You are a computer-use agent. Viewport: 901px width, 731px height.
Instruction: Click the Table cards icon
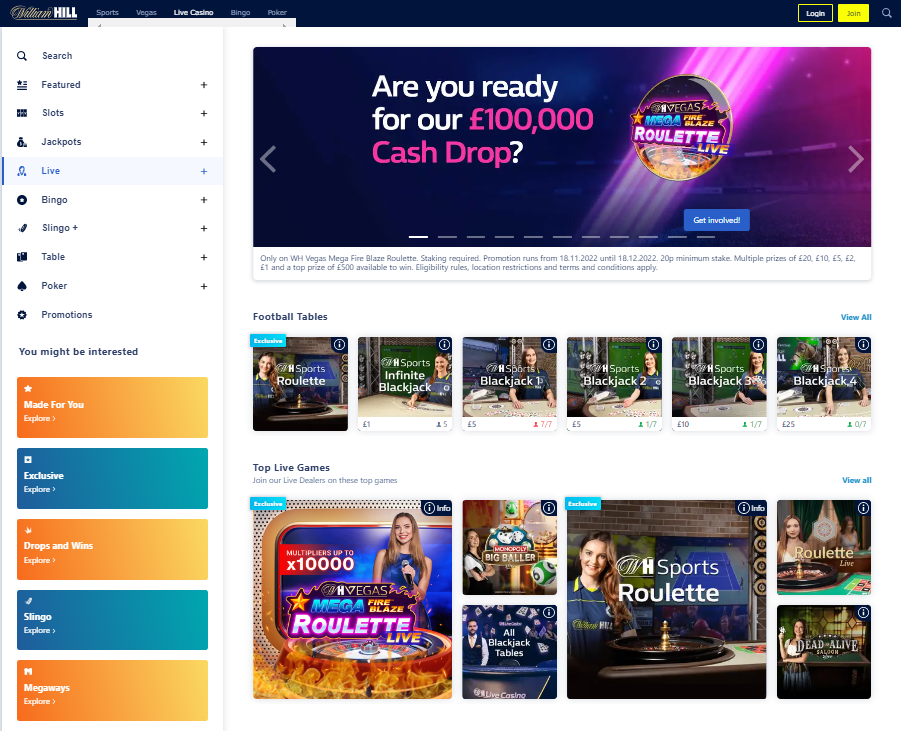tap(22, 257)
